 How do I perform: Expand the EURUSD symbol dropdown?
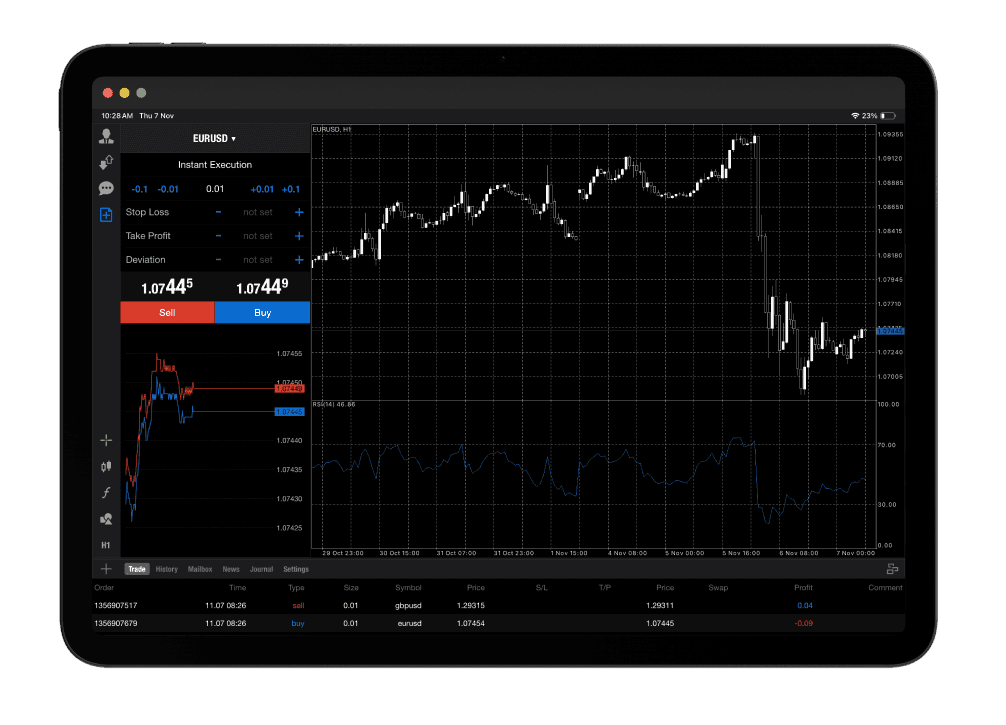213,138
